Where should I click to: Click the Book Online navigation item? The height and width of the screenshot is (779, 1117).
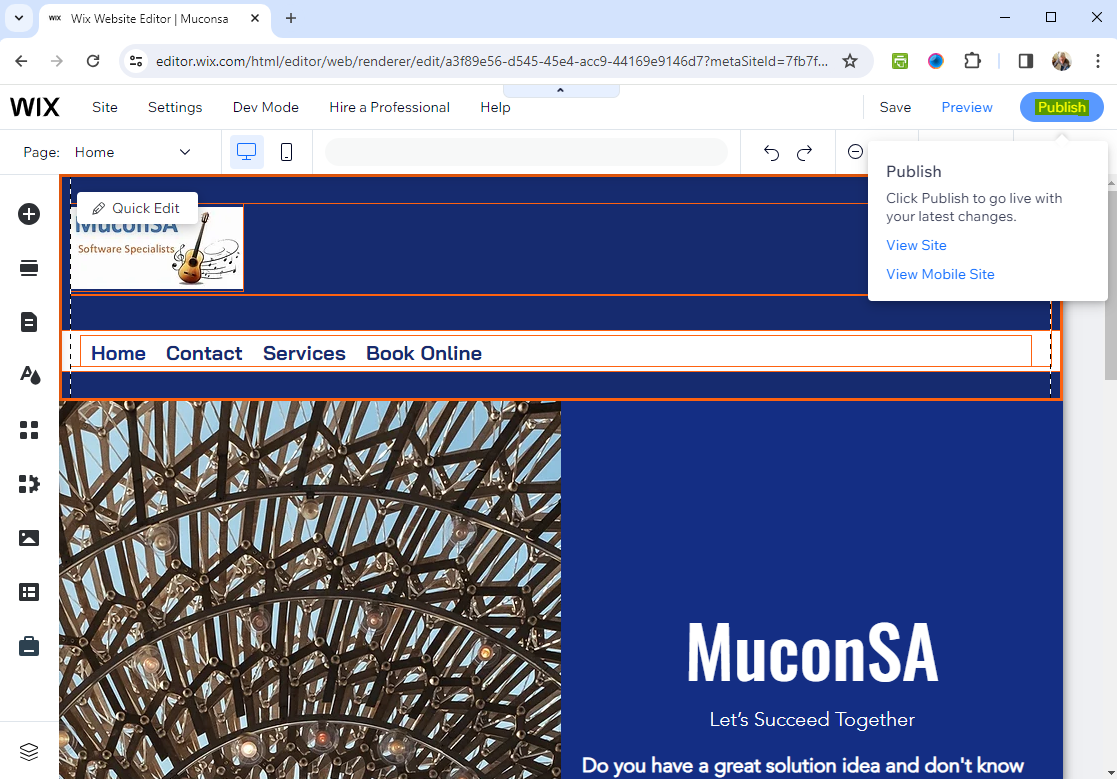(424, 353)
